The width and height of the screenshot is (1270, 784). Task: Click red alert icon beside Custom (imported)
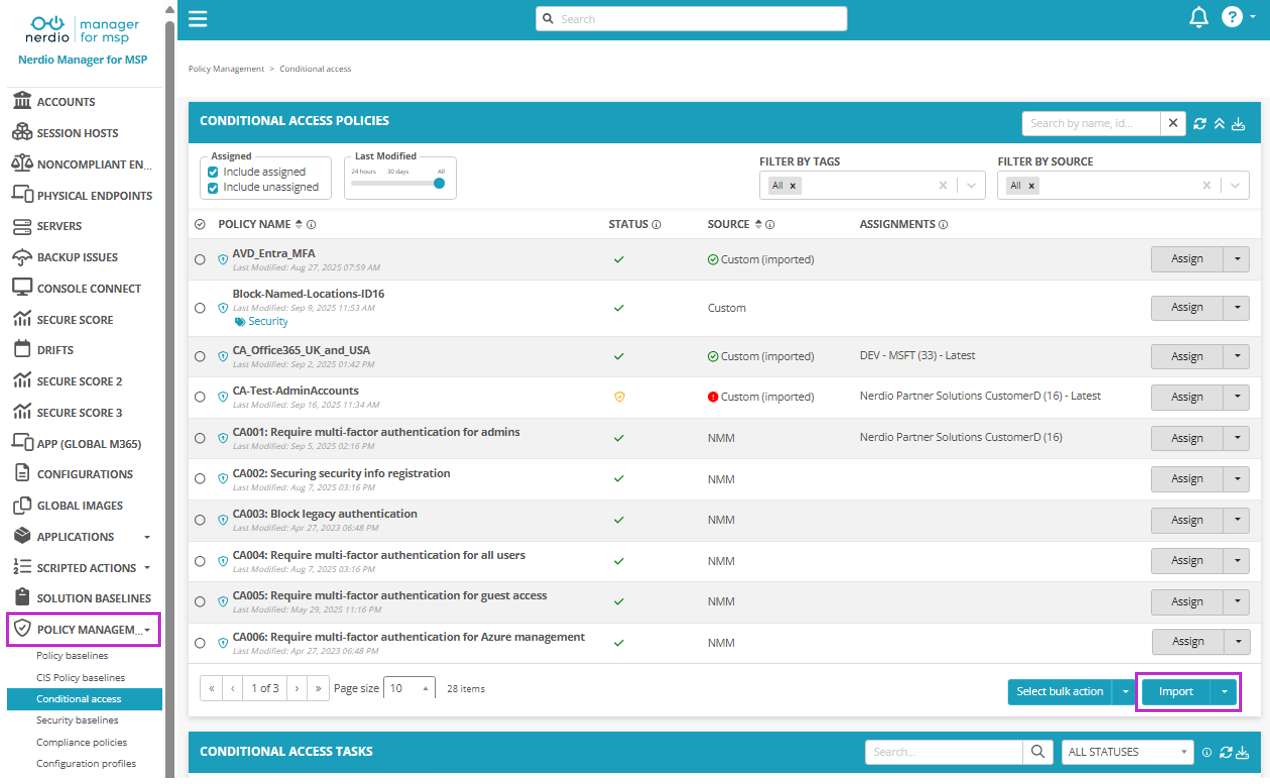[713, 396]
